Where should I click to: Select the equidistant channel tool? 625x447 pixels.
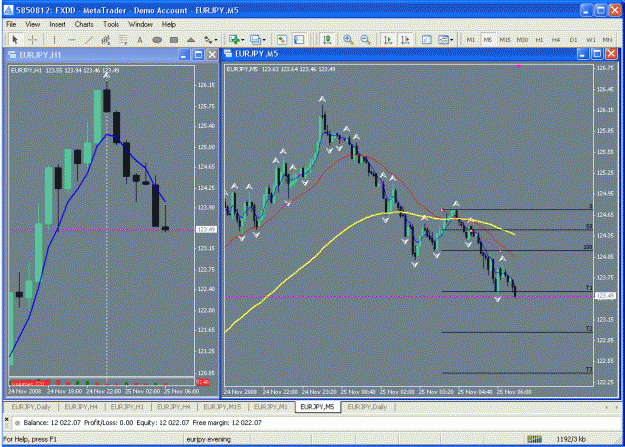point(106,39)
